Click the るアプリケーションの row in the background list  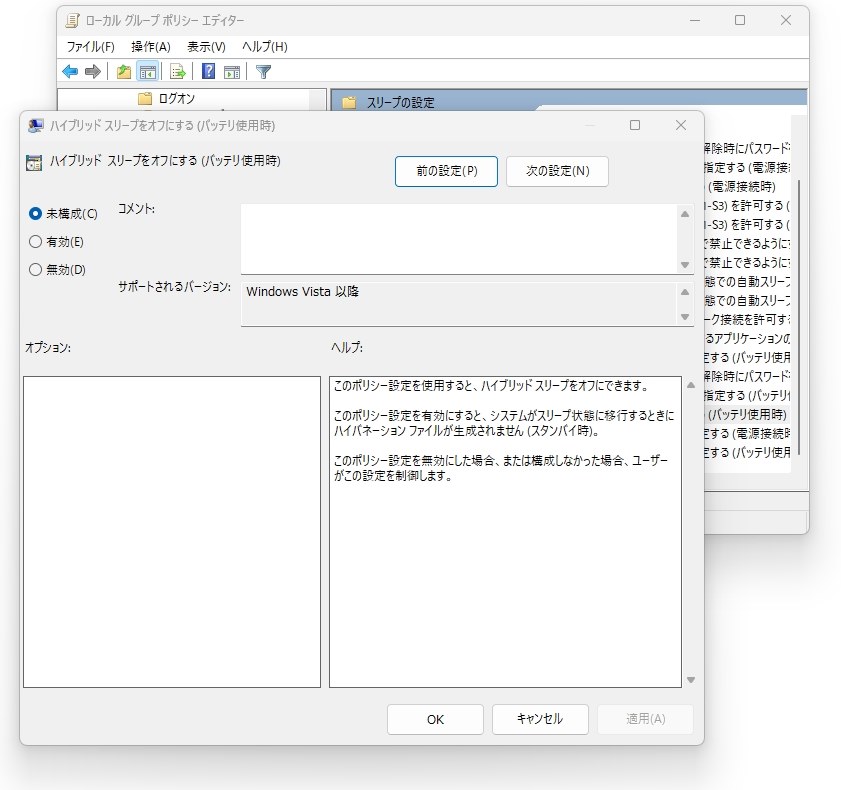click(x=747, y=338)
